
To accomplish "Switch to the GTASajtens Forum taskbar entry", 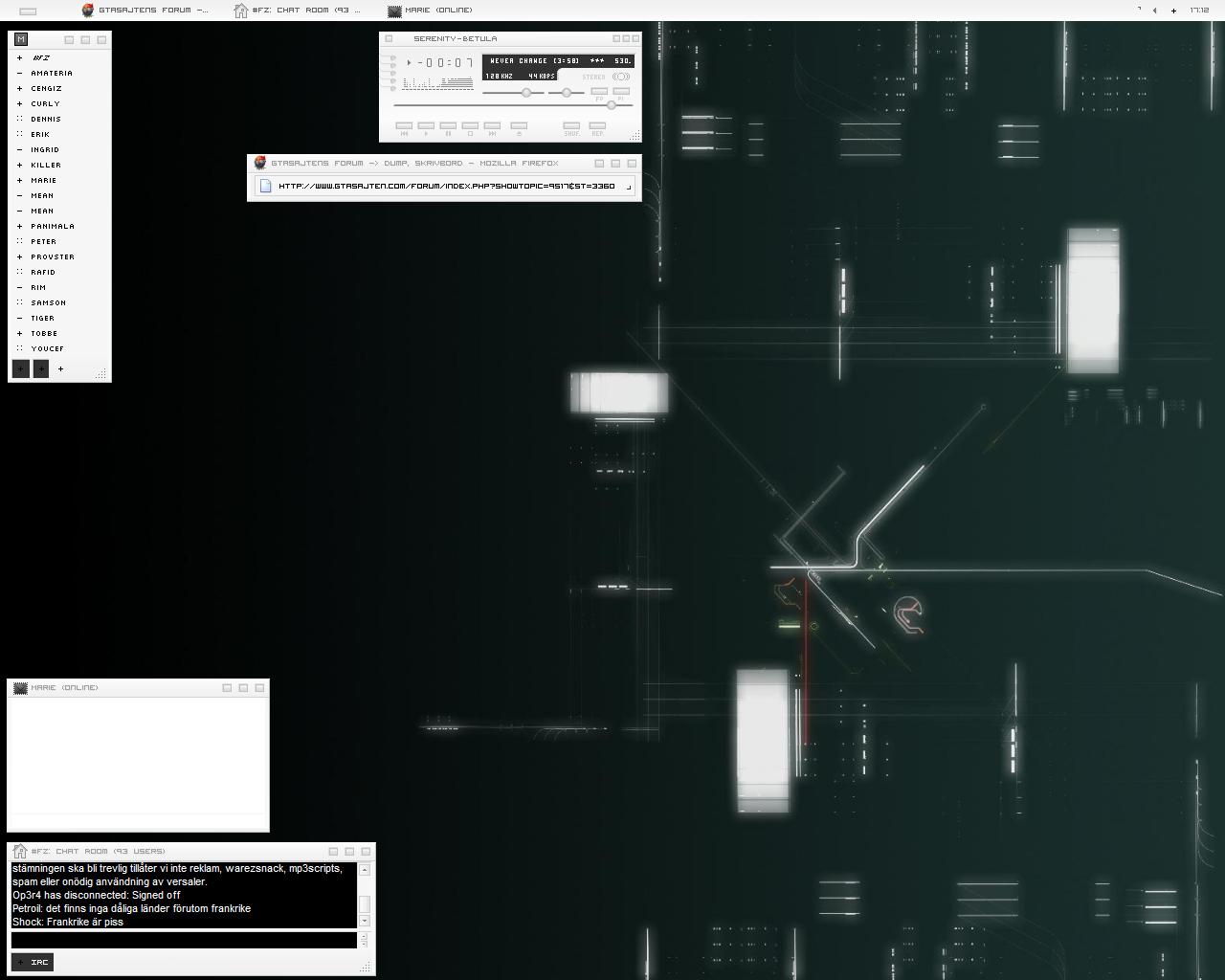I will [x=145, y=11].
